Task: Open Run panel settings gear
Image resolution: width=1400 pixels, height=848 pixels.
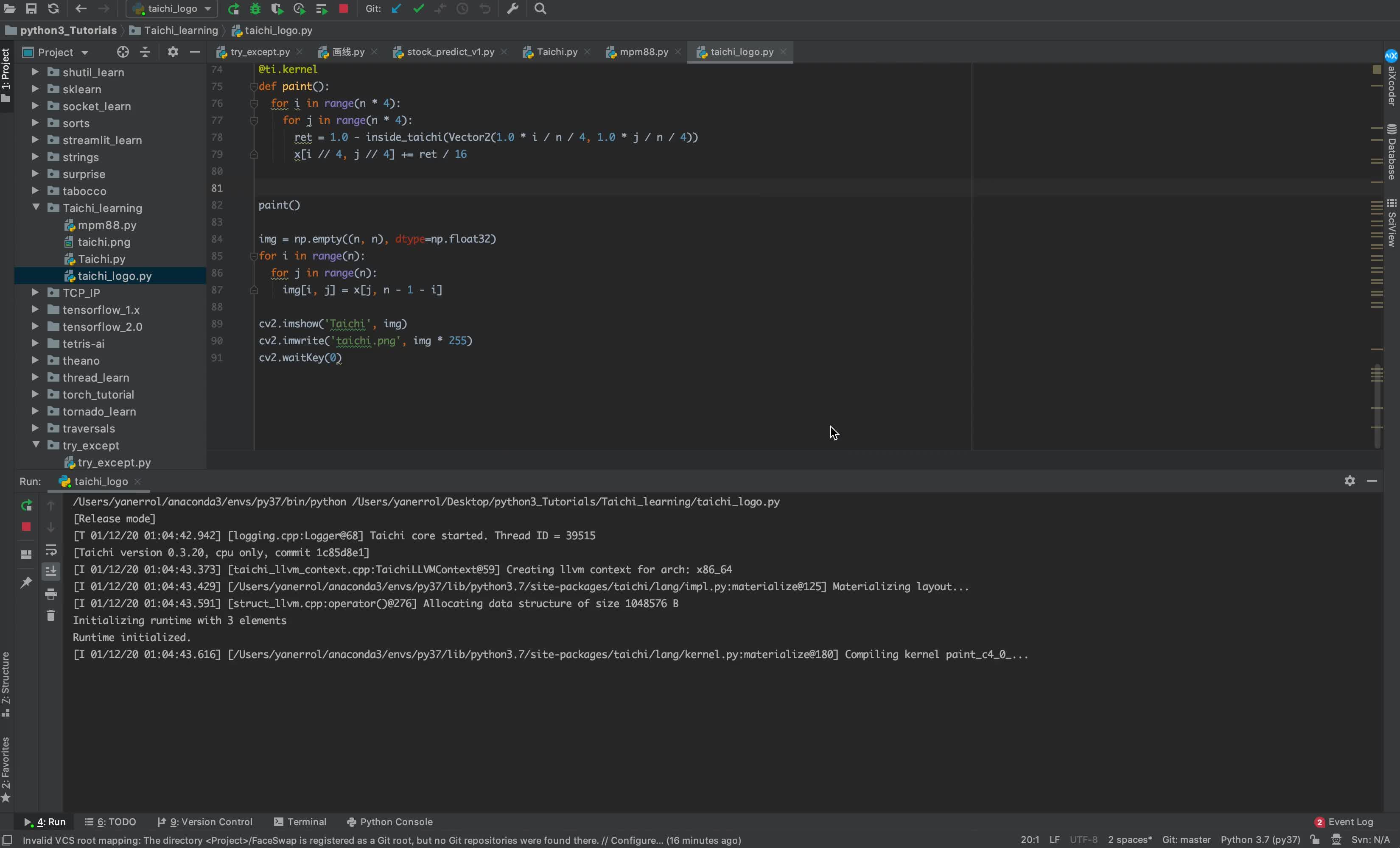Action: 1350,481
